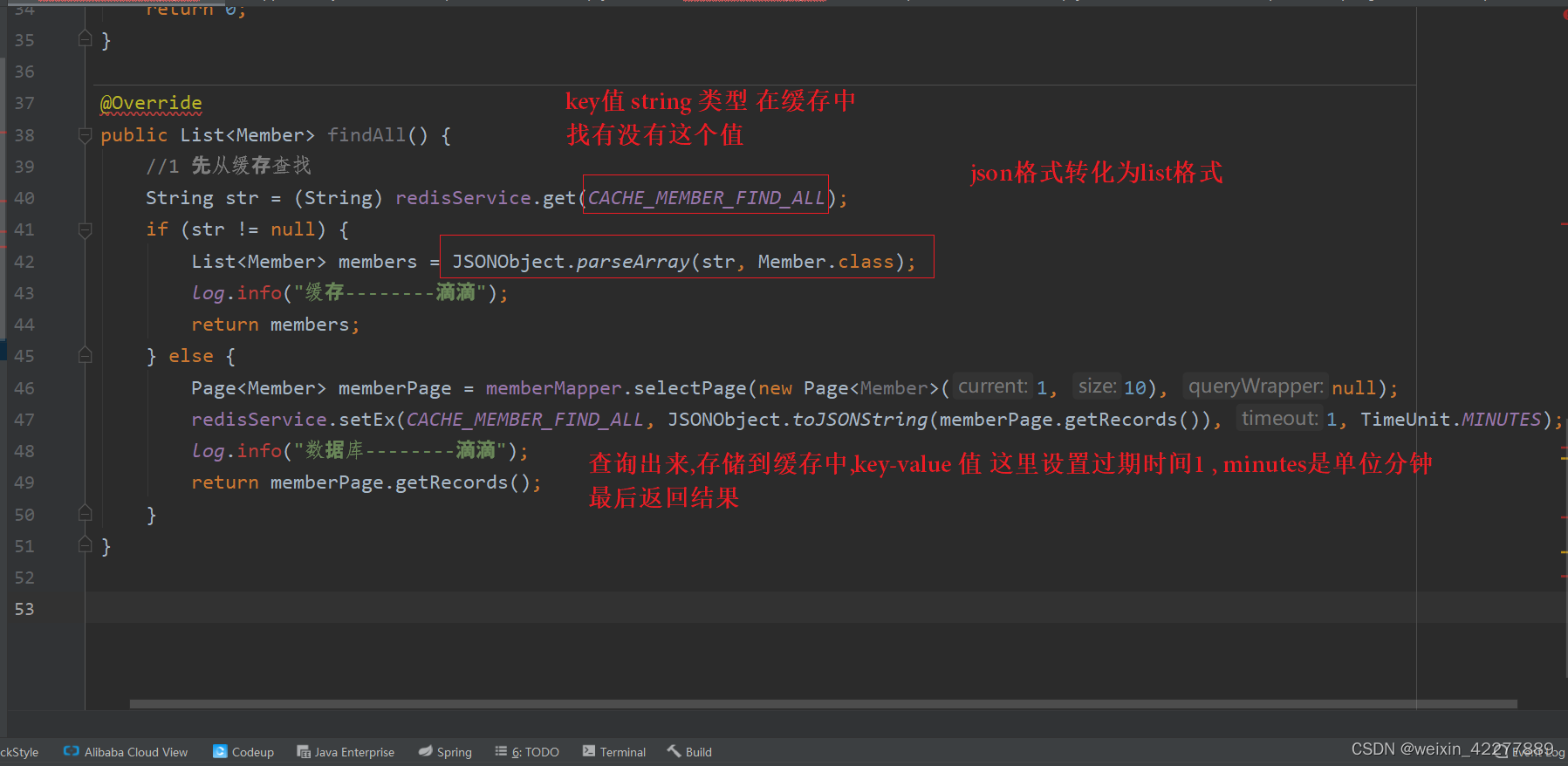The width and height of the screenshot is (1568, 766).
Task: Open the Codeup tool window
Action: coord(243,752)
